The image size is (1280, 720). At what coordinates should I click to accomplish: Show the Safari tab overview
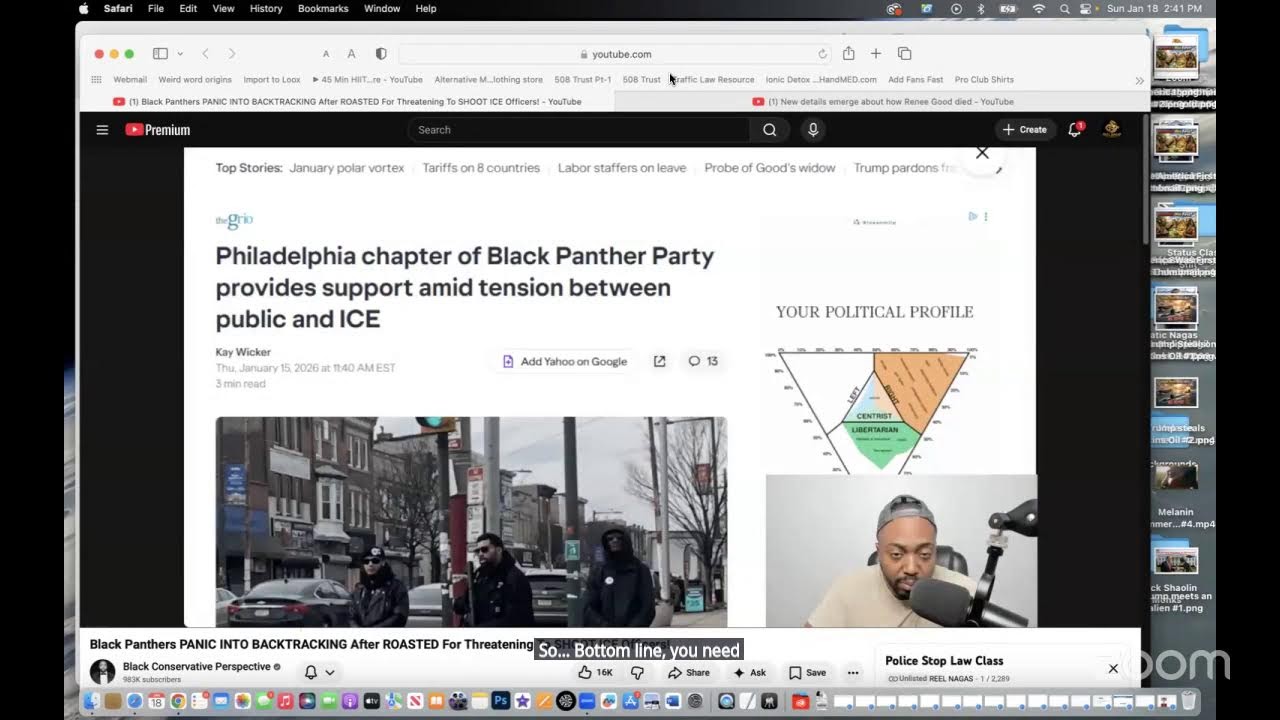tap(904, 54)
